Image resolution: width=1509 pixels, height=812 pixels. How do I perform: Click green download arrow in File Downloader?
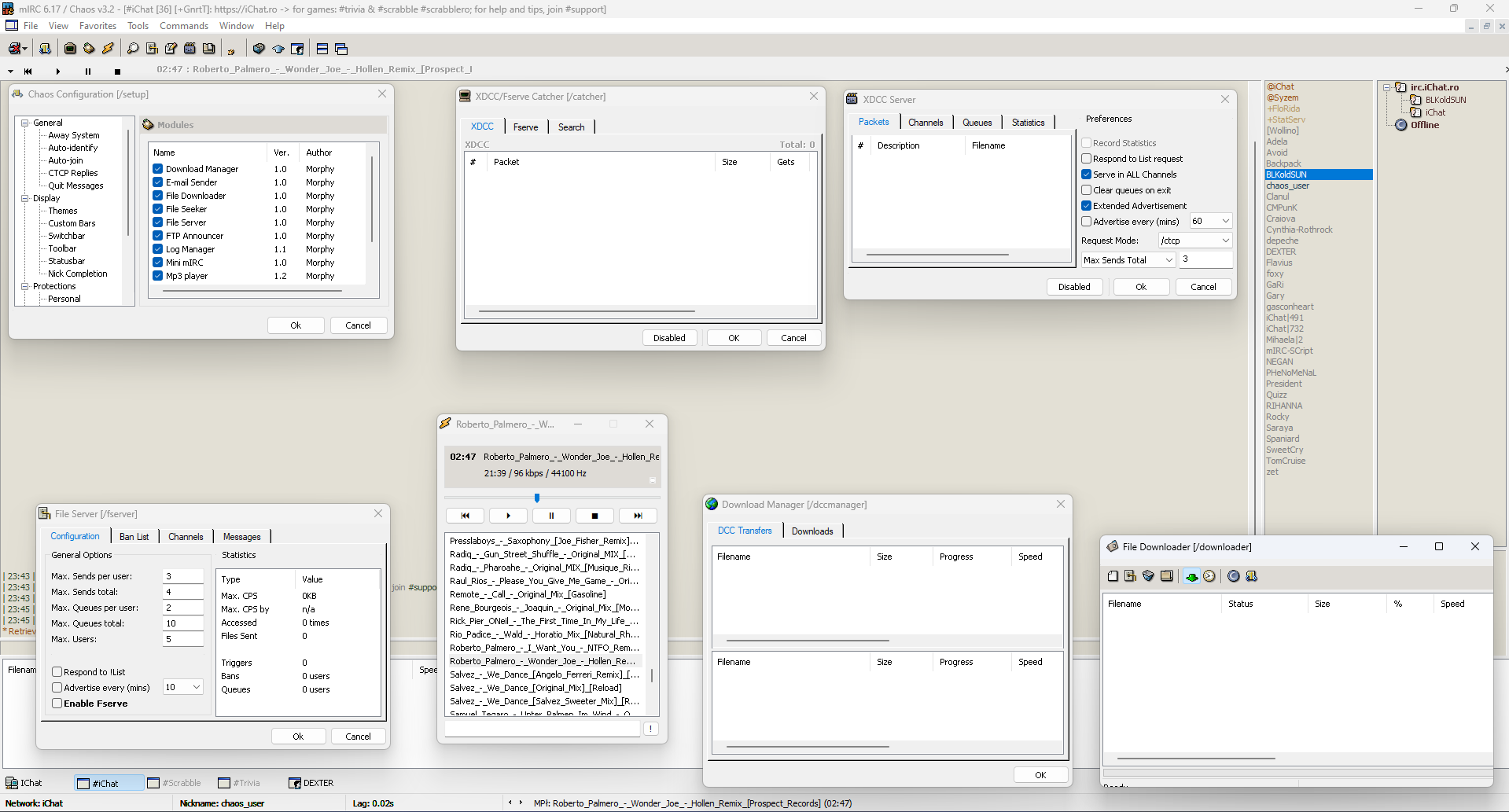click(1191, 576)
